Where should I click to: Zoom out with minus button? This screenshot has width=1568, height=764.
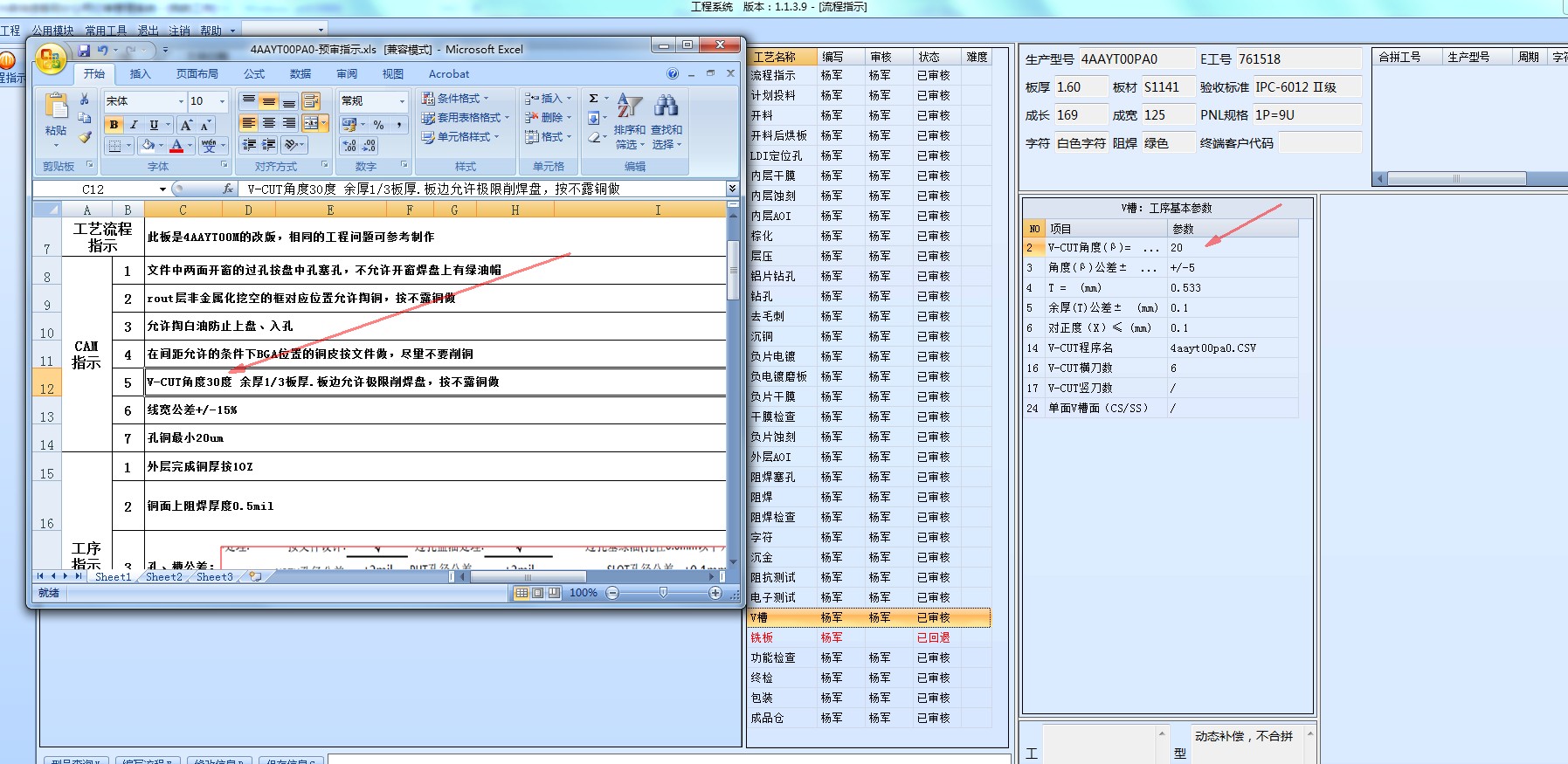pos(612,593)
